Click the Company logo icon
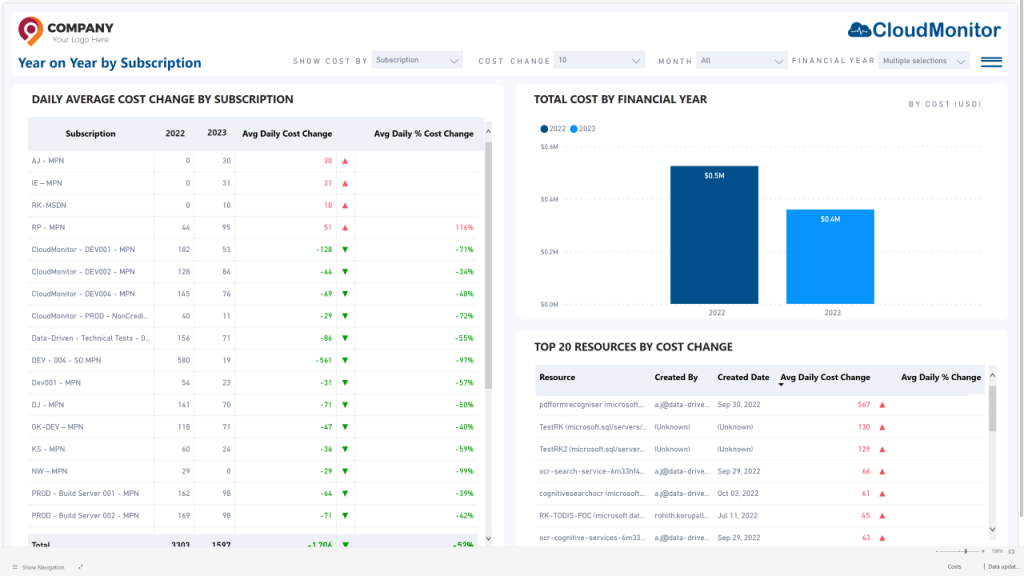 pyautogui.click(x=30, y=31)
